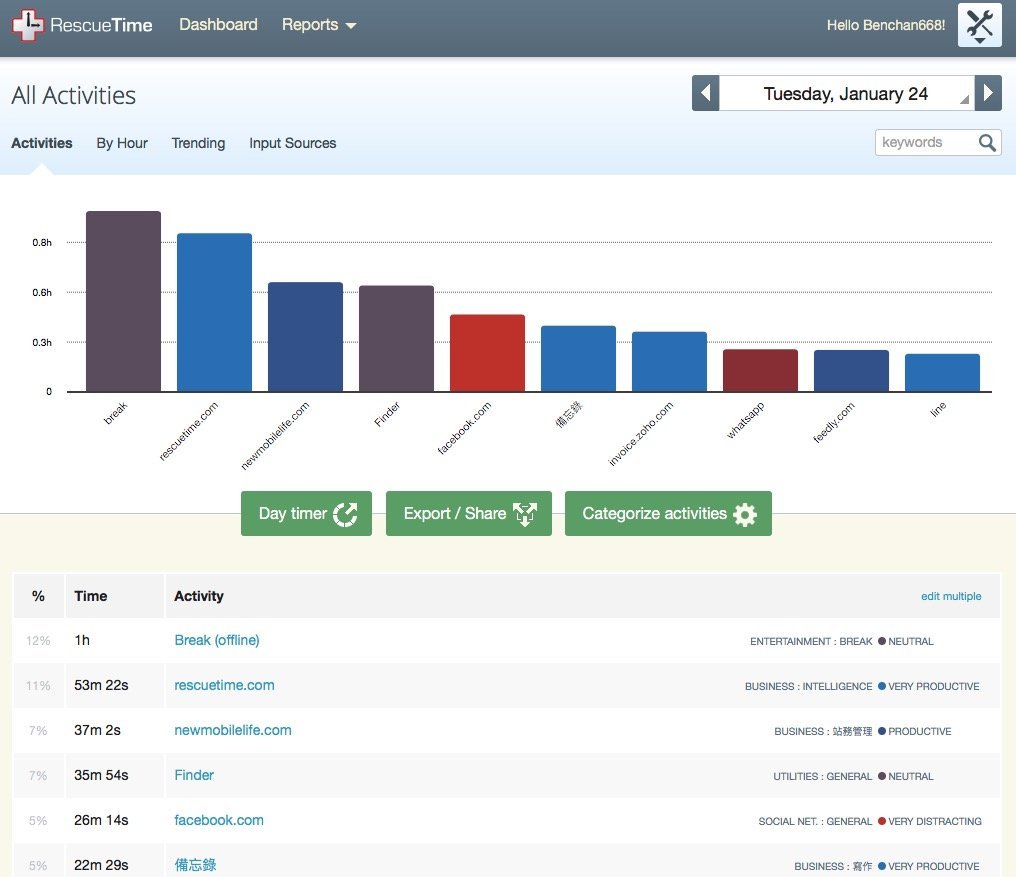Viewport: 1016px width, 877px height.
Task: Switch to the Trending tab
Action: (198, 143)
